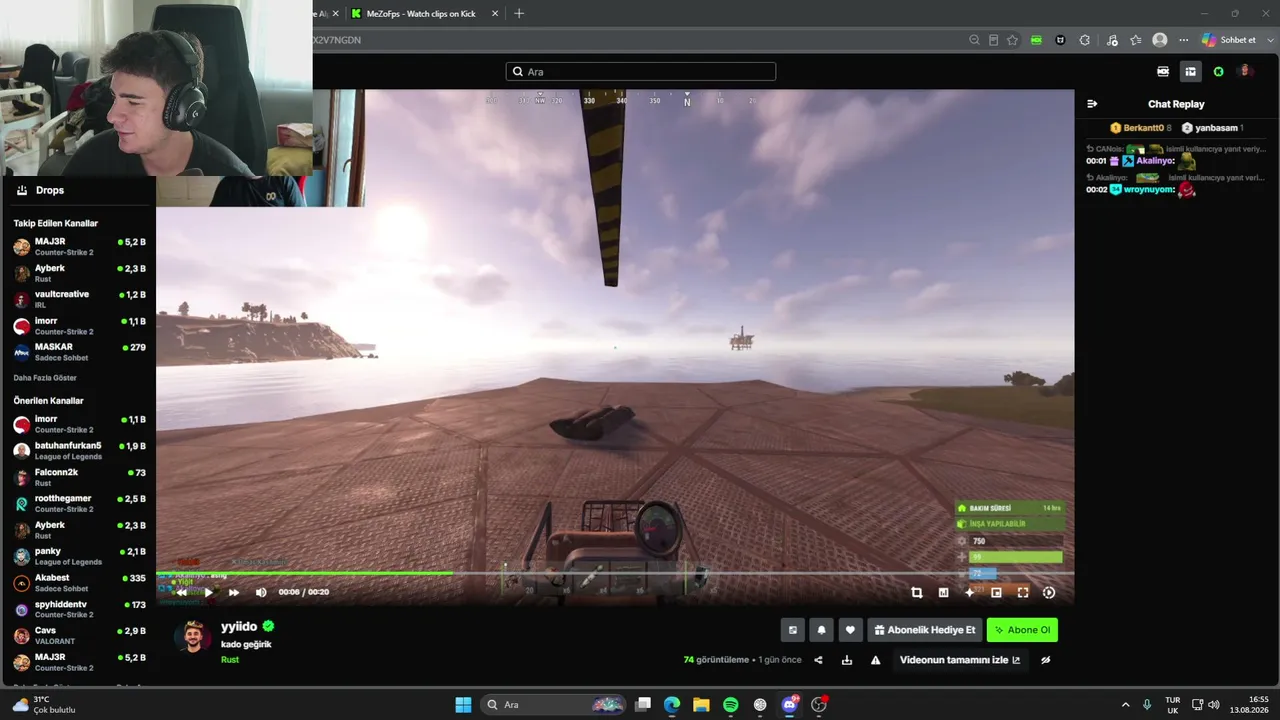This screenshot has width=1280, height=720.
Task: Rewind the clip using the backward button
Action: pyautogui.click(x=182, y=592)
